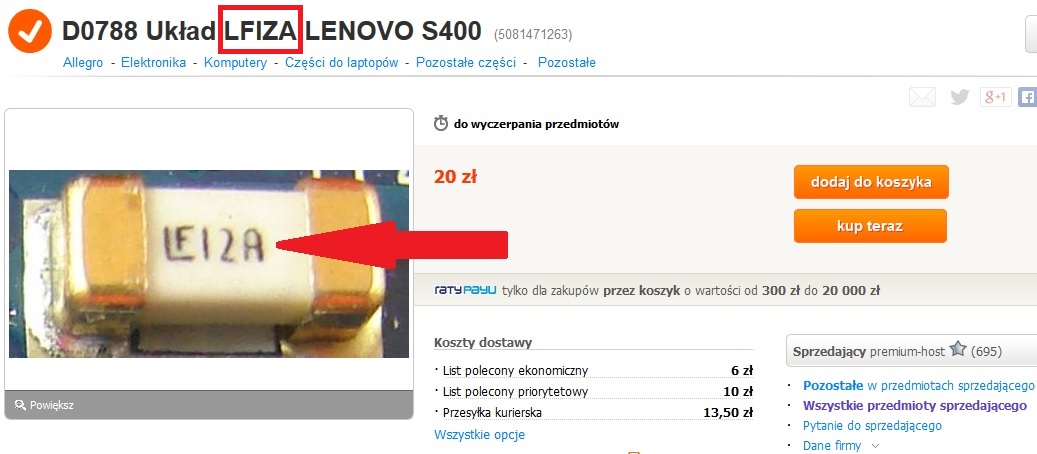
Task: Click the orange checkmark logo icon
Action: click(30, 30)
